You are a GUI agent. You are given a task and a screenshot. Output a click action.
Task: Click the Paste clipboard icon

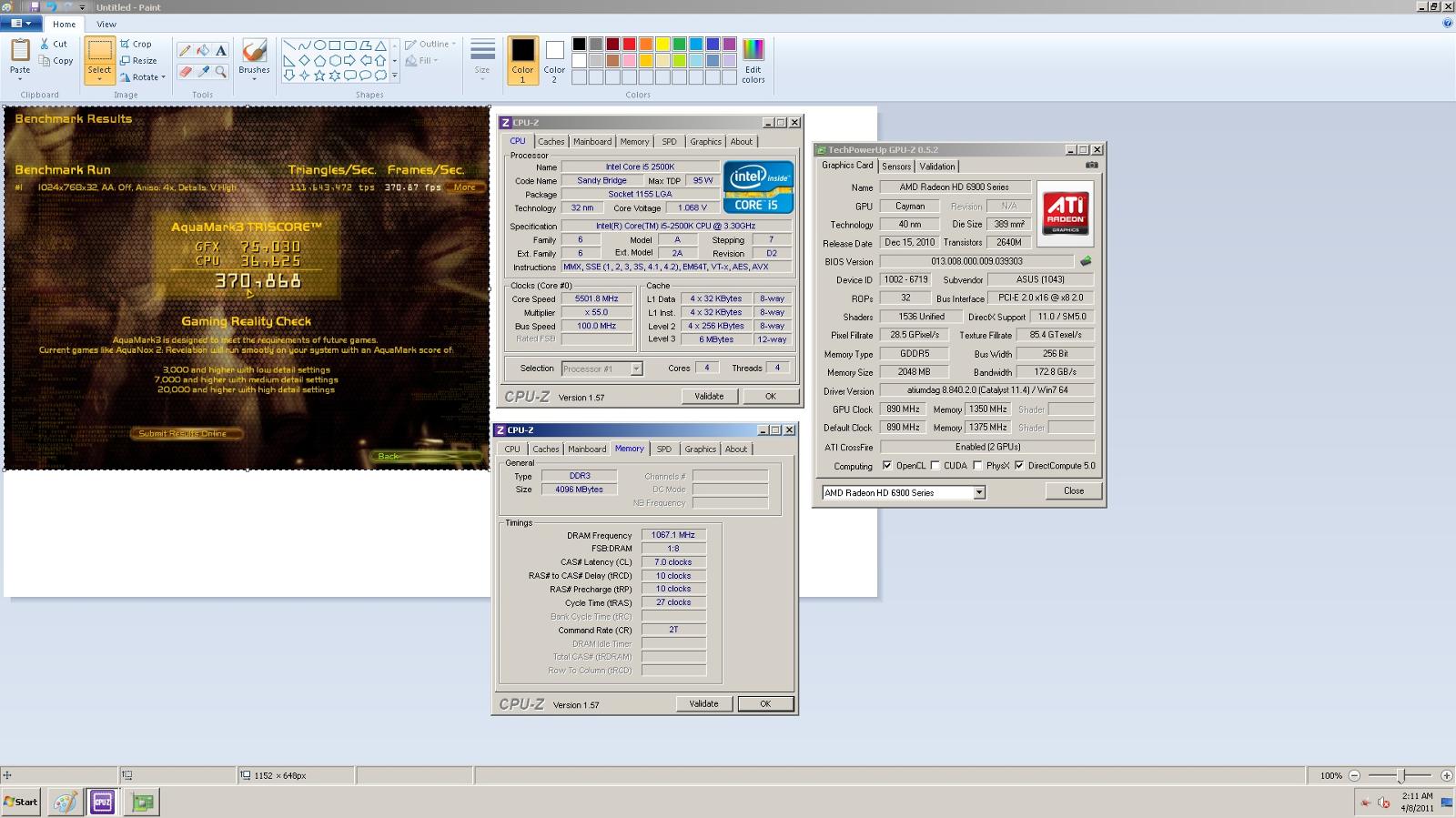coord(20,50)
